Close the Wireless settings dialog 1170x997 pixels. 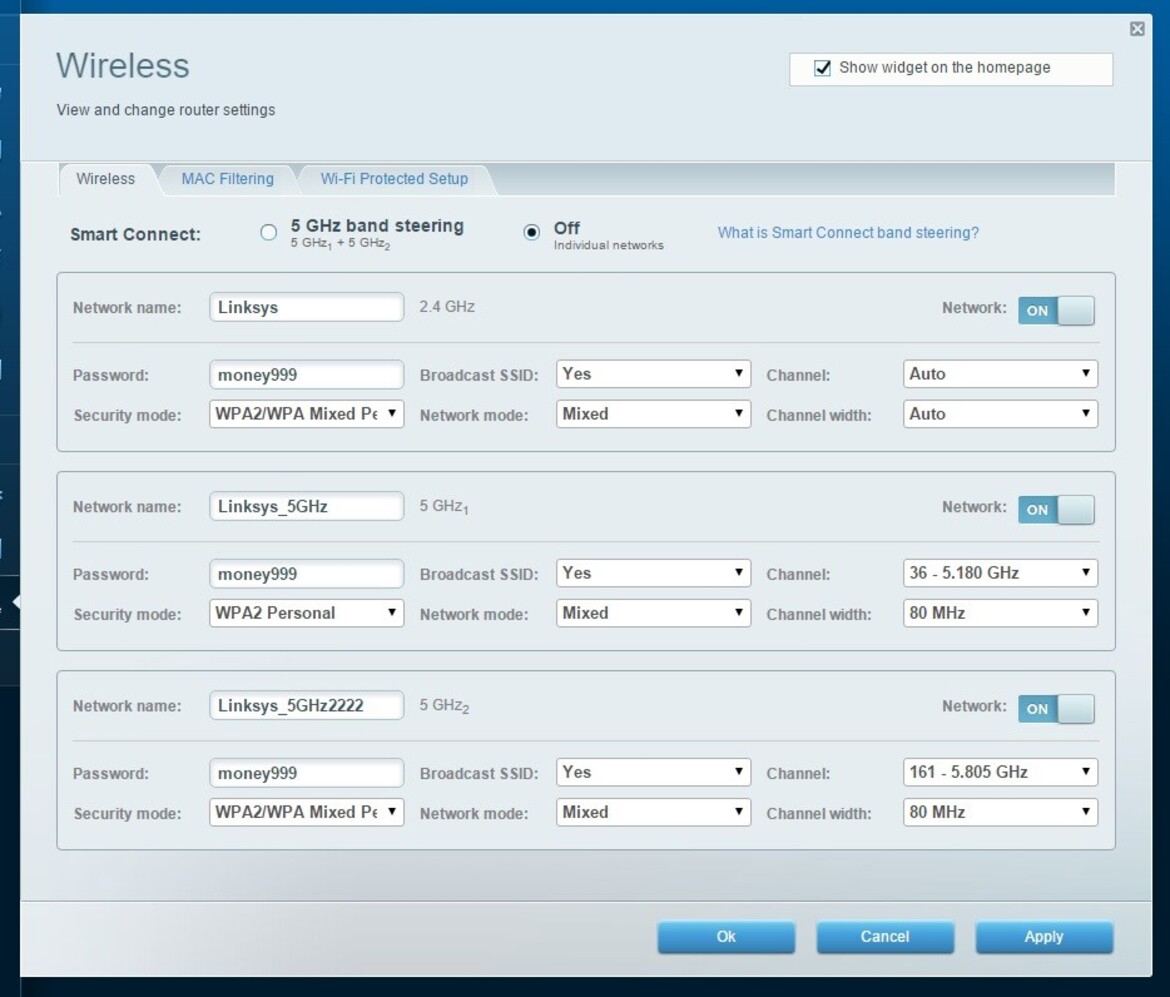coord(1136,29)
